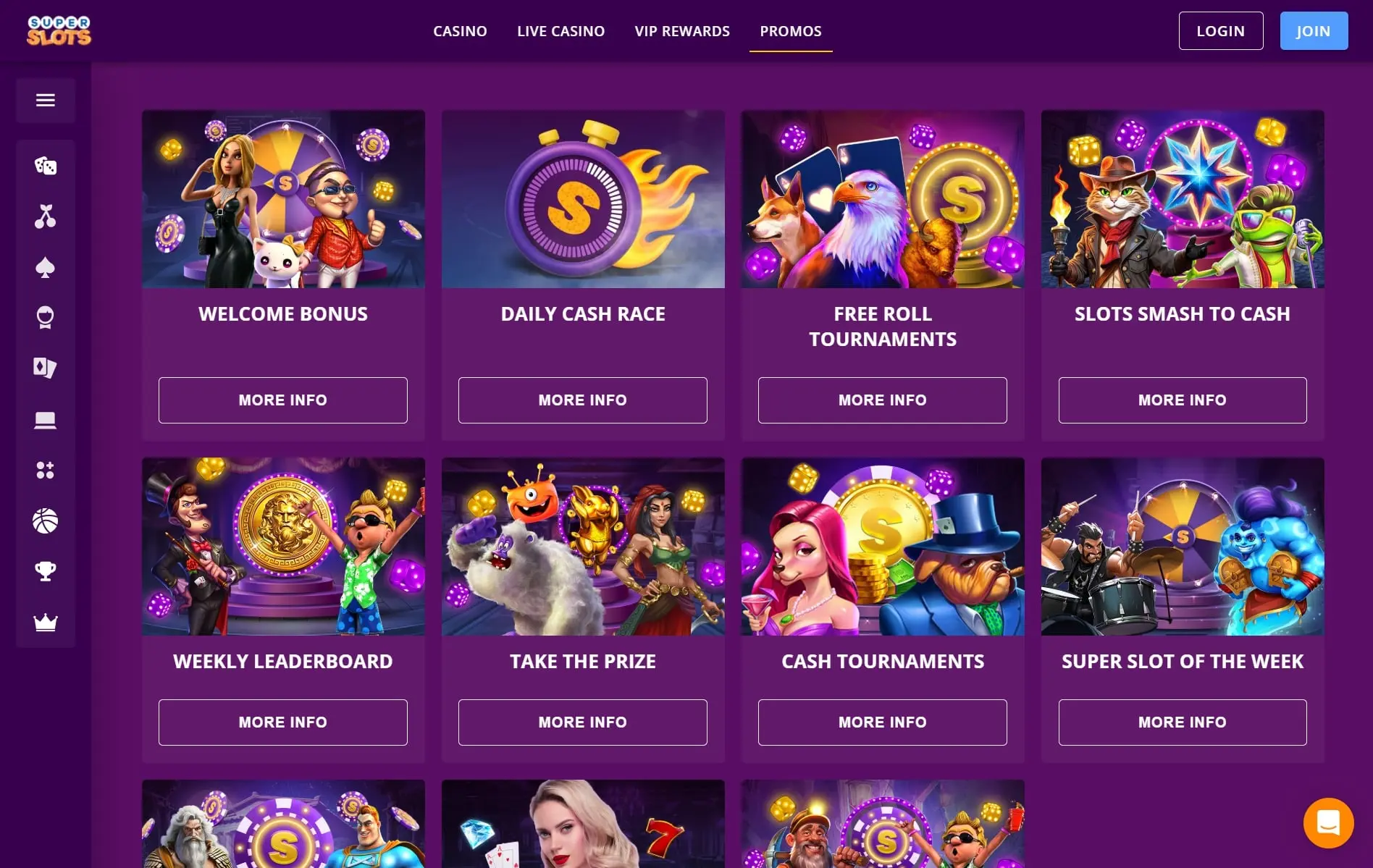This screenshot has height=868, width=1373.
Task: Select the cherries slots sidebar icon
Action: click(x=46, y=216)
